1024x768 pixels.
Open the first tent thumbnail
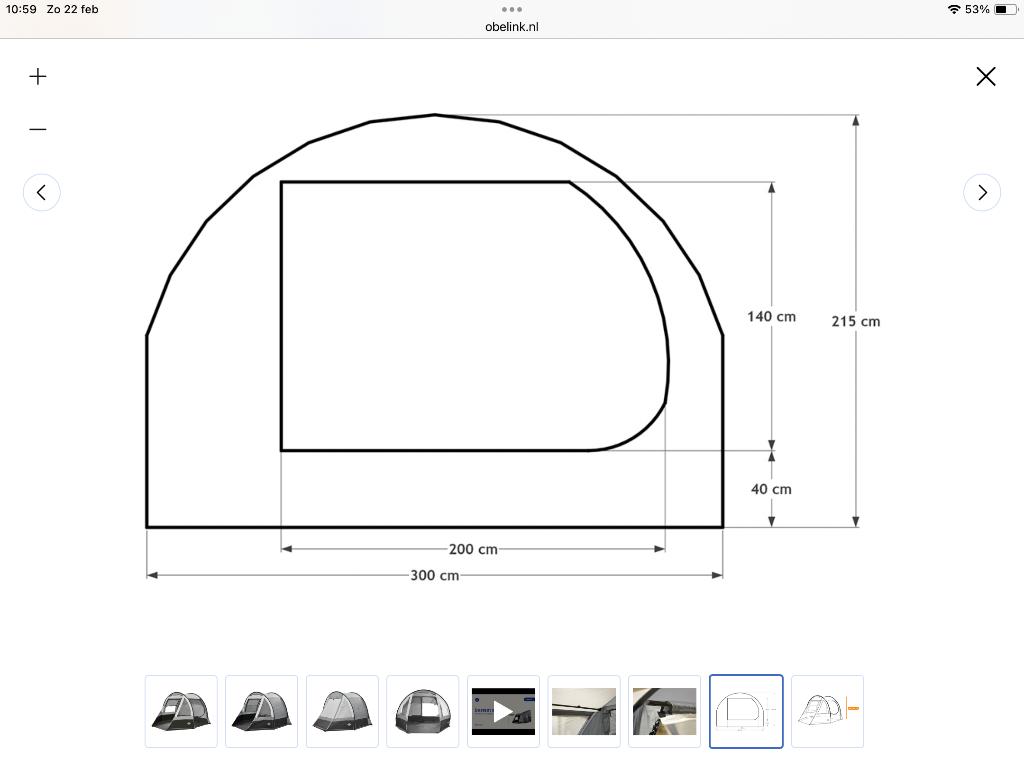(181, 711)
